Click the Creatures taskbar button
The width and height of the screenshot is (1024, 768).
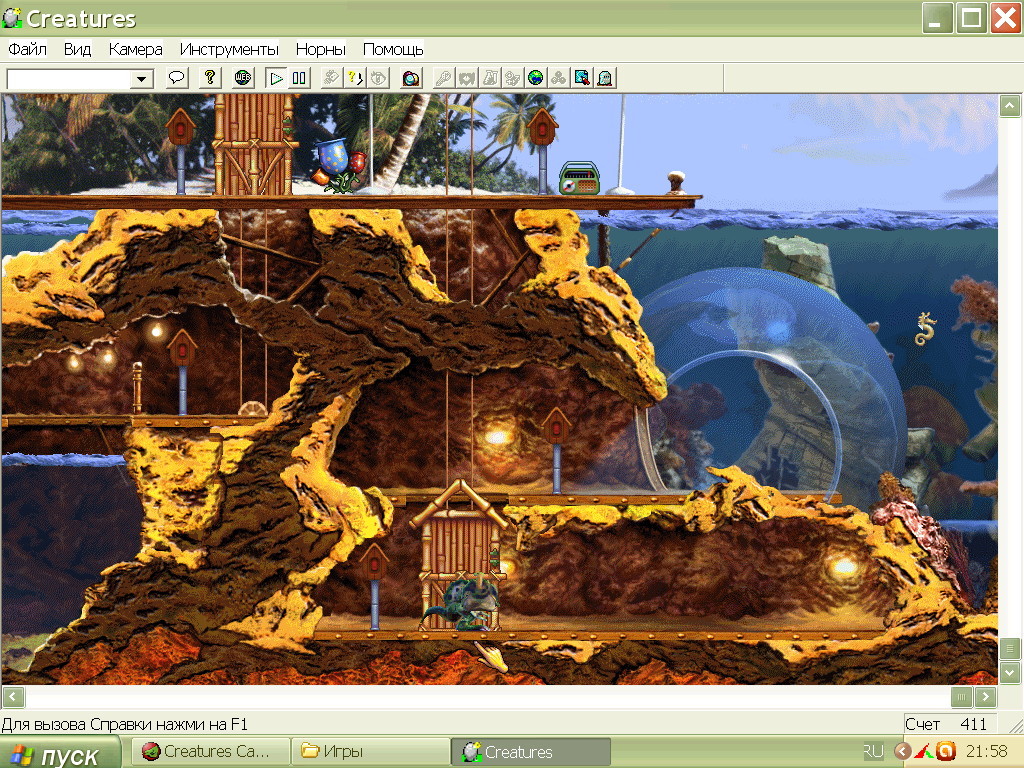(x=531, y=752)
